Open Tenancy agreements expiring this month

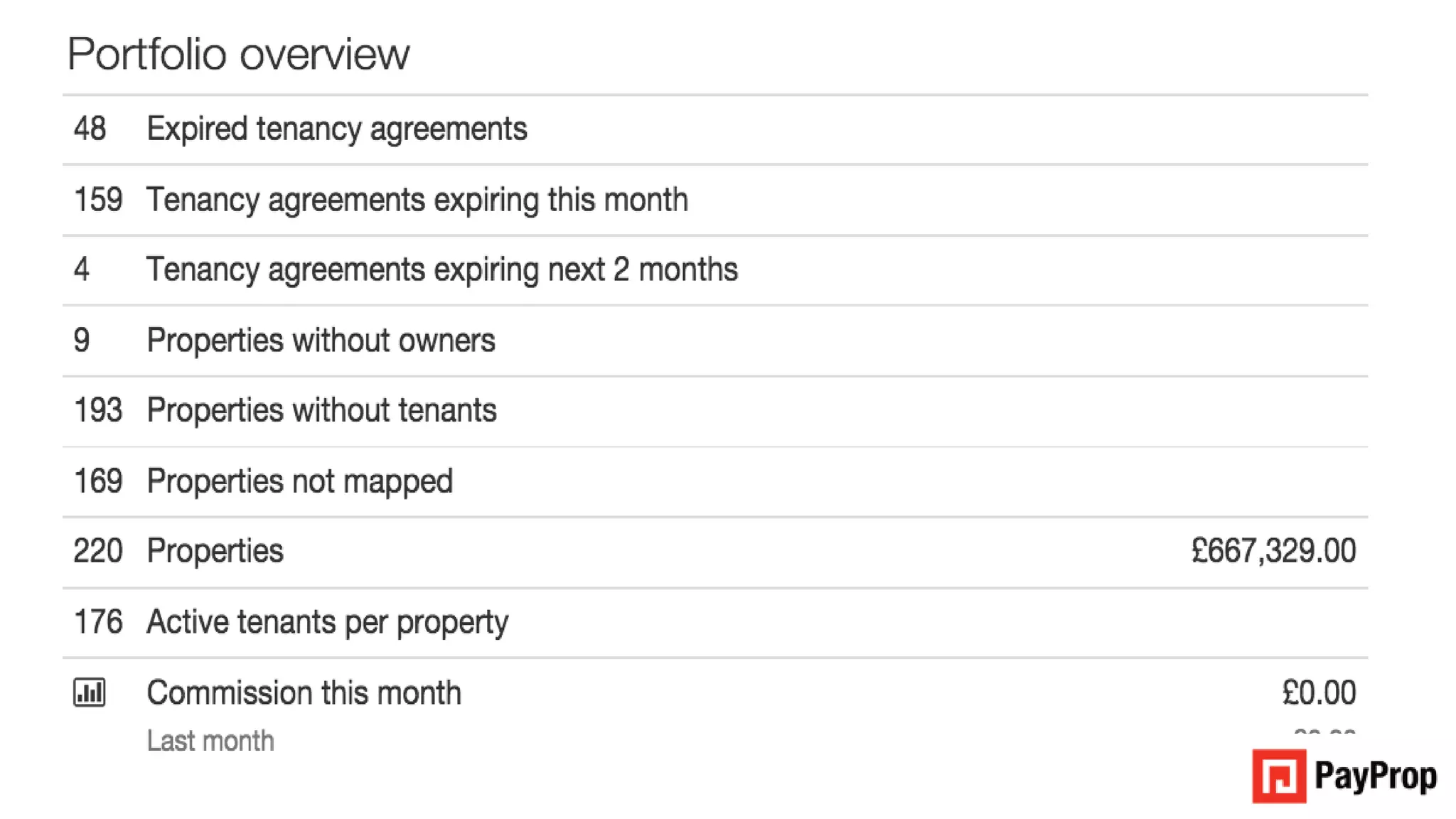[715, 200]
